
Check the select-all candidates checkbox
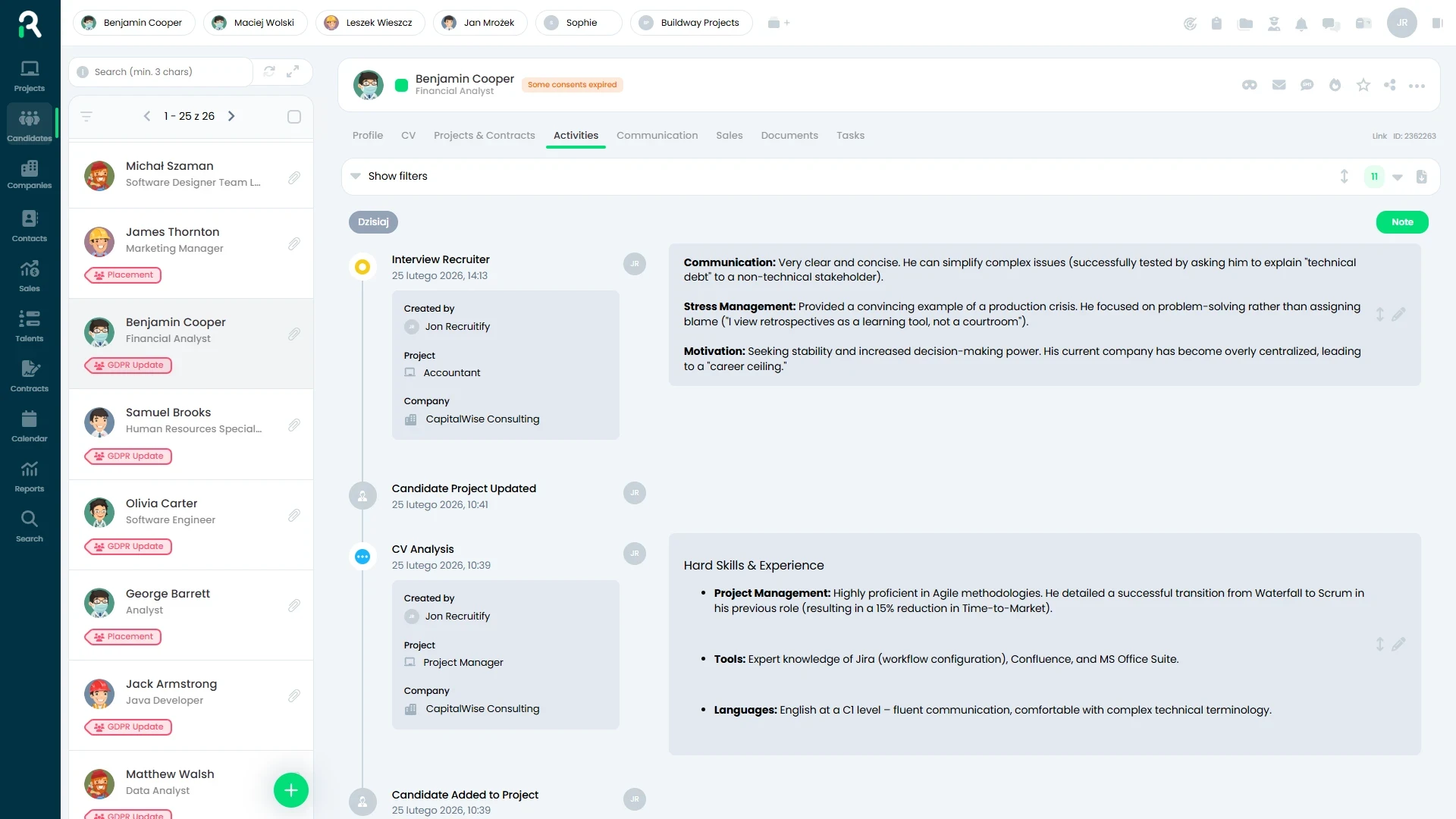293,116
